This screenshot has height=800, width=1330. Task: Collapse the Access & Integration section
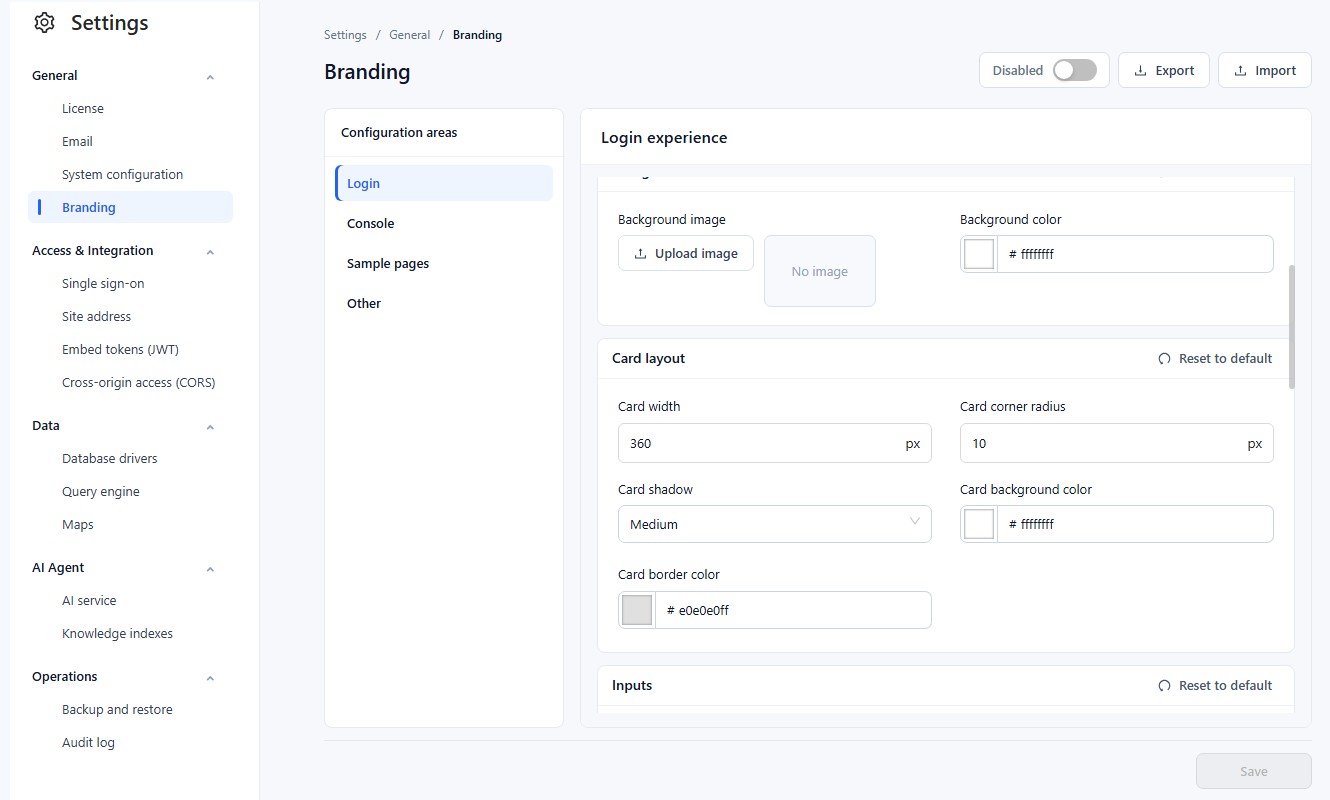pos(210,252)
